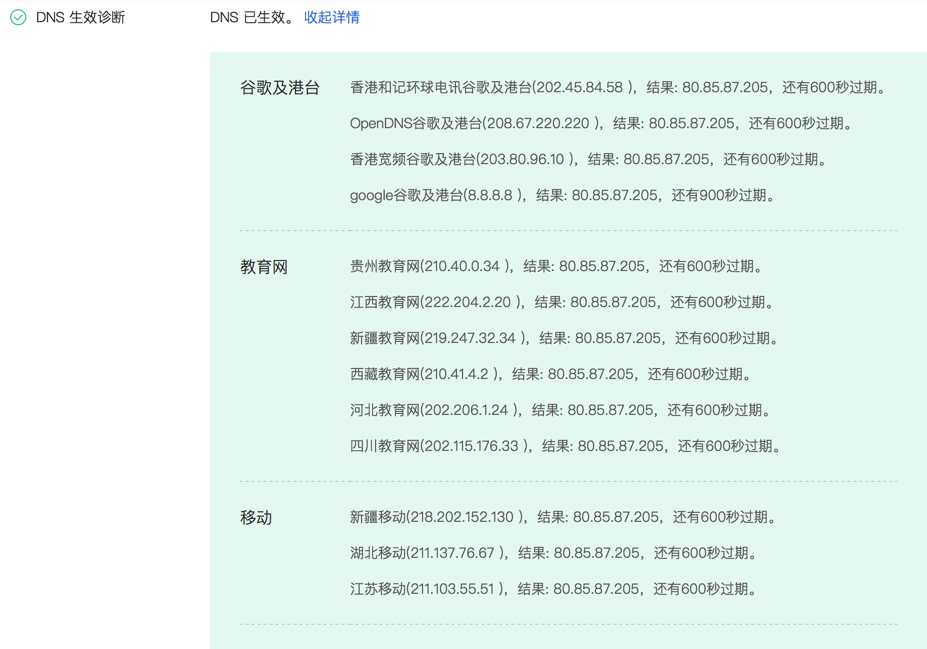The image size is (927, 649).
Task: Select the 香港和记环球电讯 202.45.84.58 result row
Action: click(x=619, y=87)
